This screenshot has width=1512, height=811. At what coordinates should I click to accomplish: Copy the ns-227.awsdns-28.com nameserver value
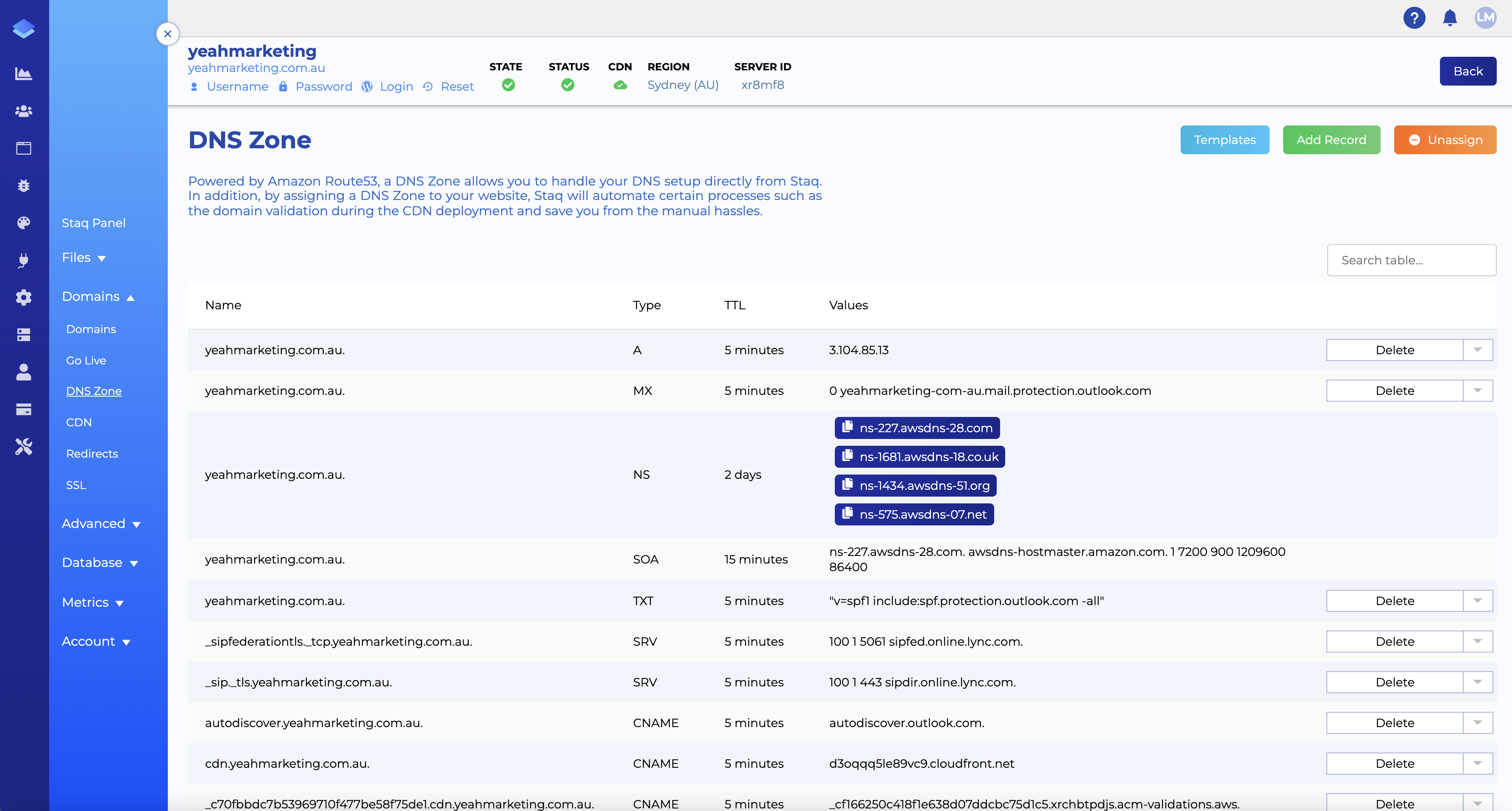click(917, 428)
